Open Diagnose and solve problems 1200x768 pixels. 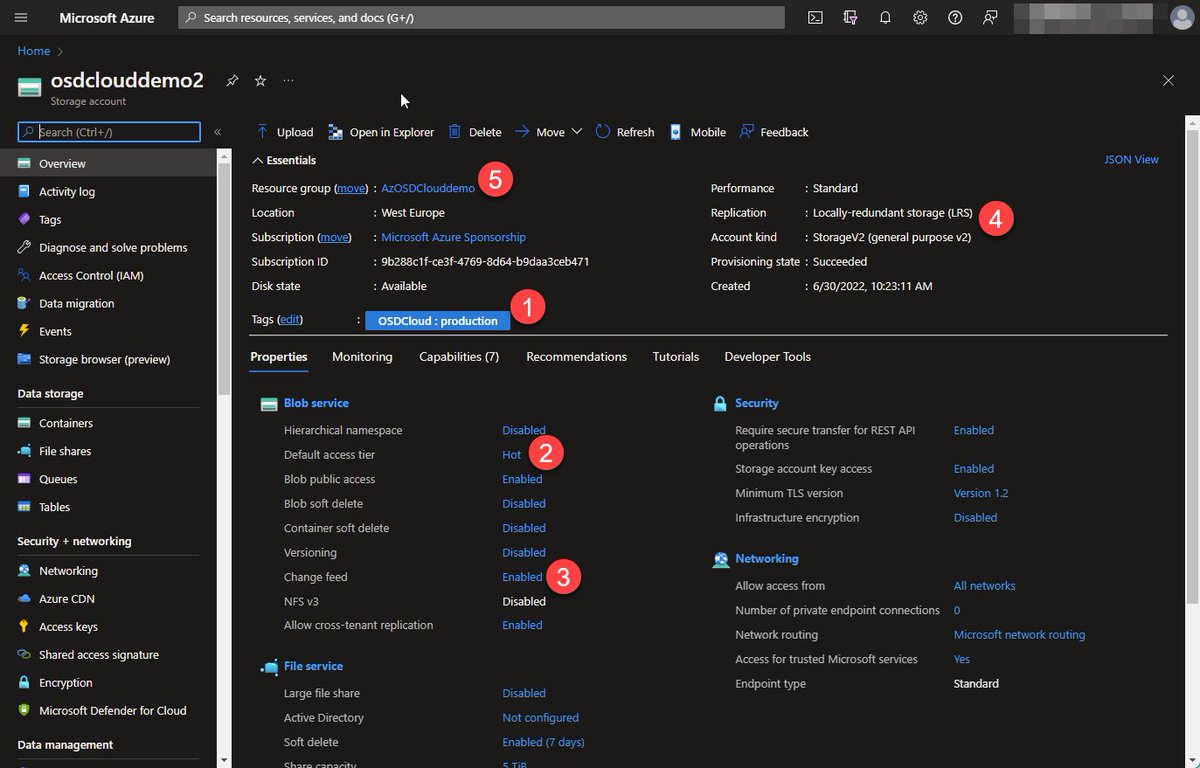tap(113, 247)
